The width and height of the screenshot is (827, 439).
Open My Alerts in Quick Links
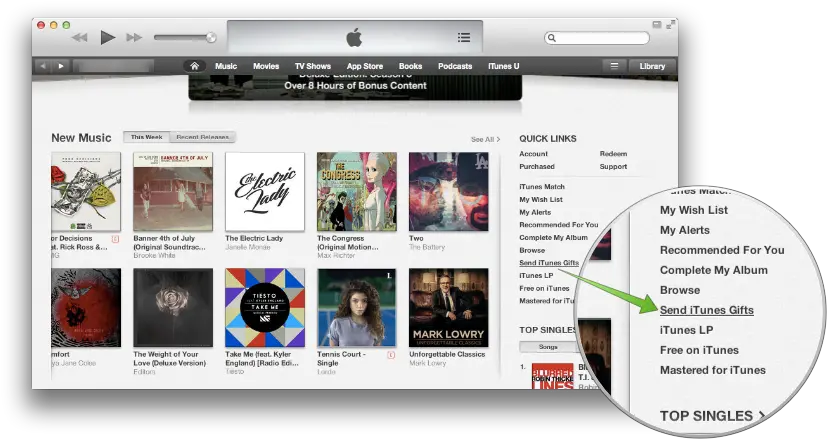535,212
